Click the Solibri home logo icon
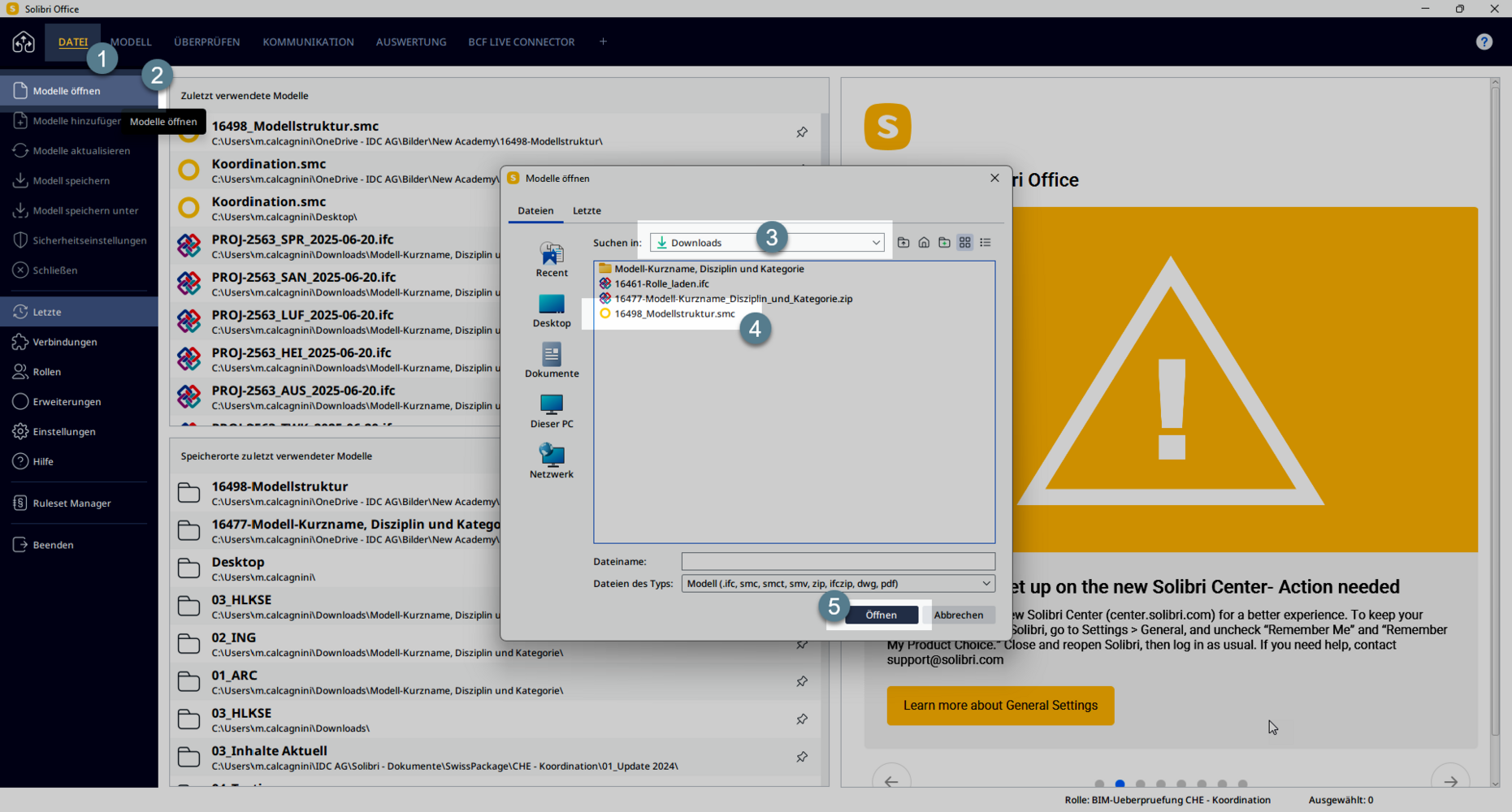This screenshot has height=812, width=1512. (24, 41)
